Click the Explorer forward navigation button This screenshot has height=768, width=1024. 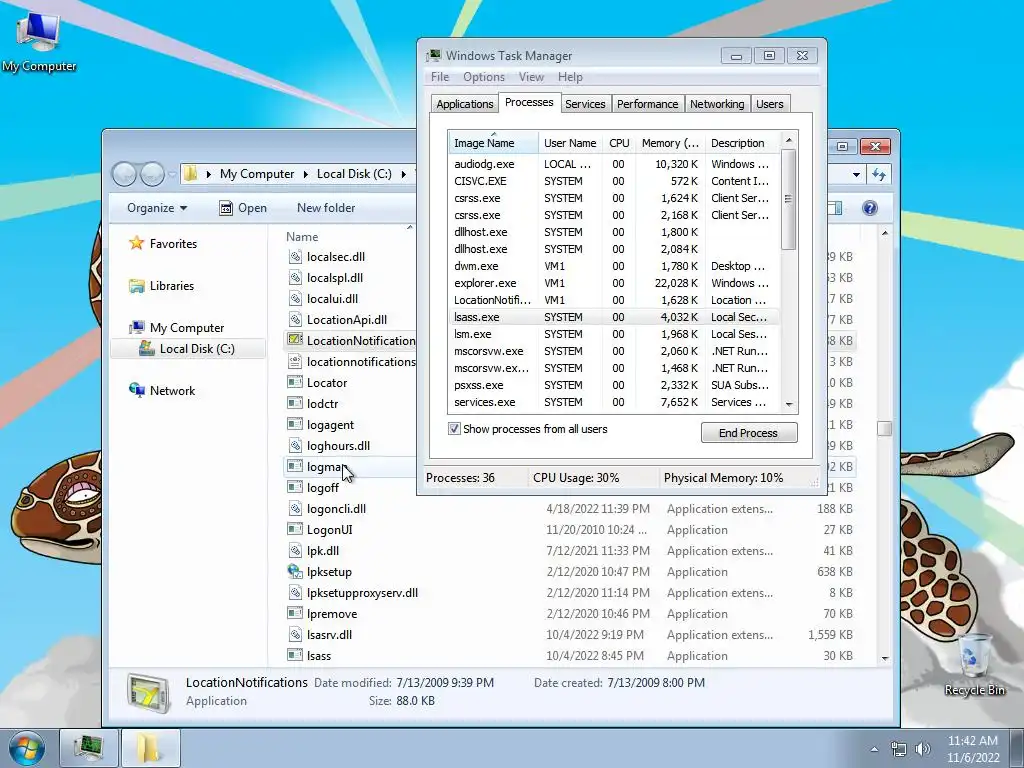coord(152,174)
